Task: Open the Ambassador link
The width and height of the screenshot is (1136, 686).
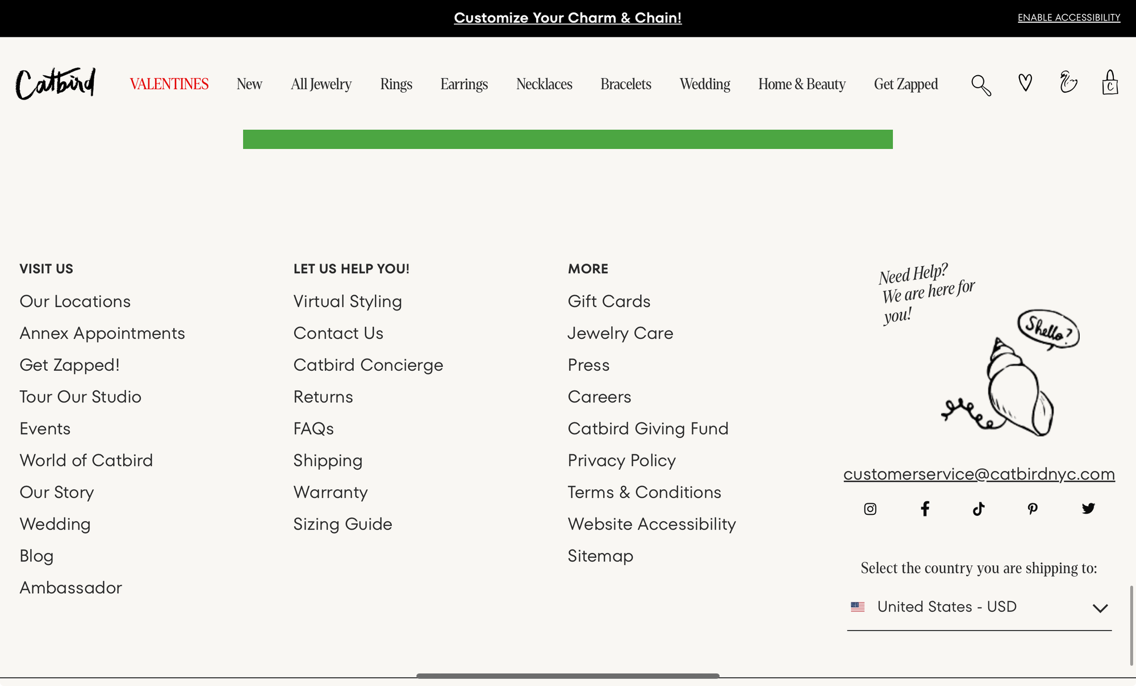Action: [70, 588]
